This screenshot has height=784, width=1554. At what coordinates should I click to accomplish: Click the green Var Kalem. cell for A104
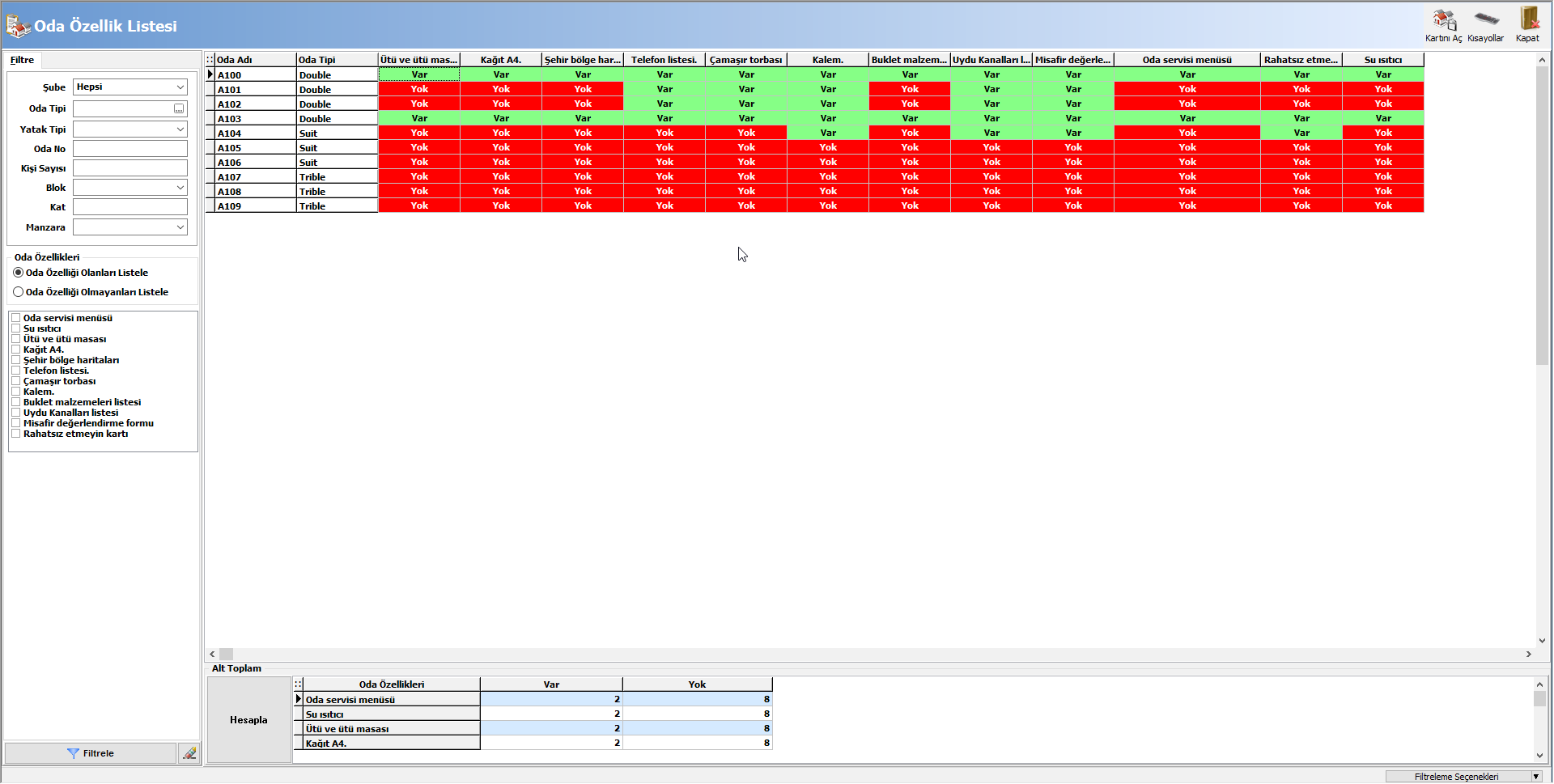828,133
